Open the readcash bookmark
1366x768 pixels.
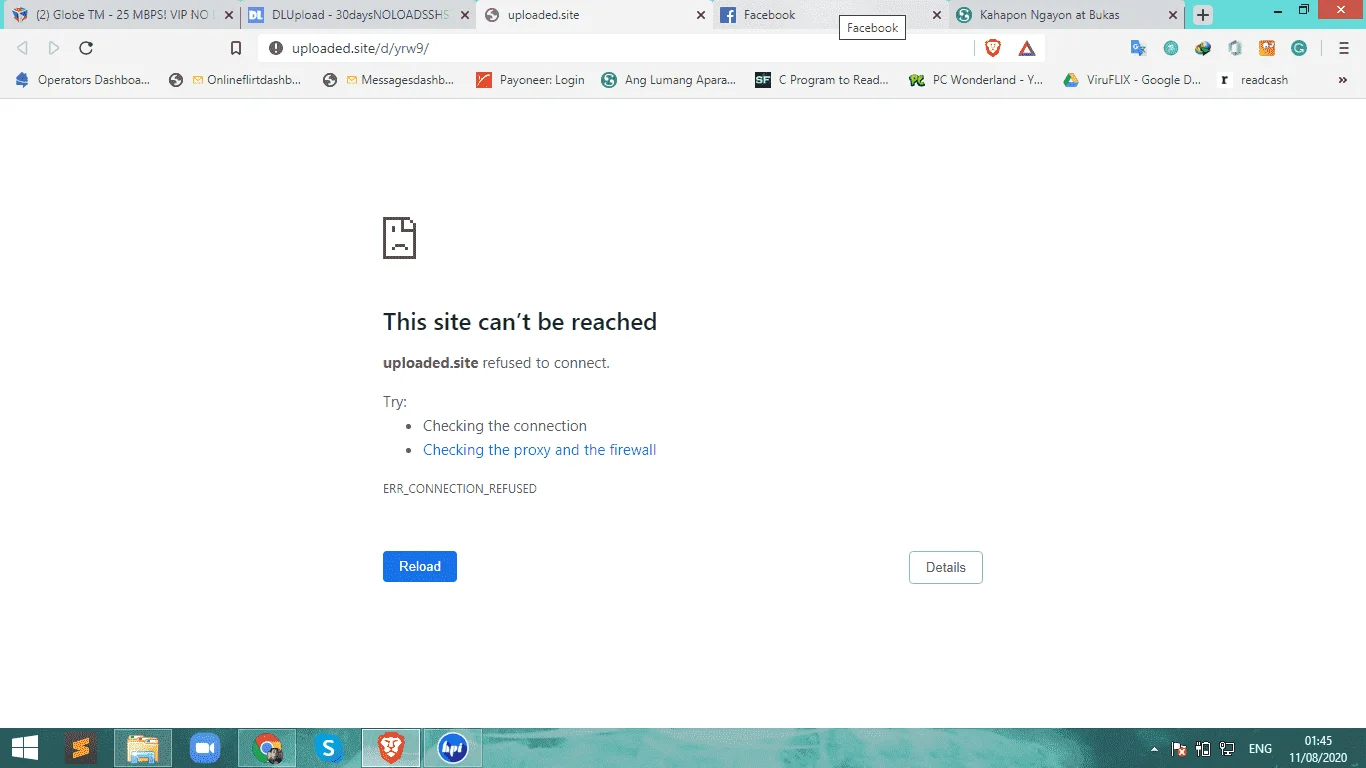pyautogui.click(x=1253, y=80)
